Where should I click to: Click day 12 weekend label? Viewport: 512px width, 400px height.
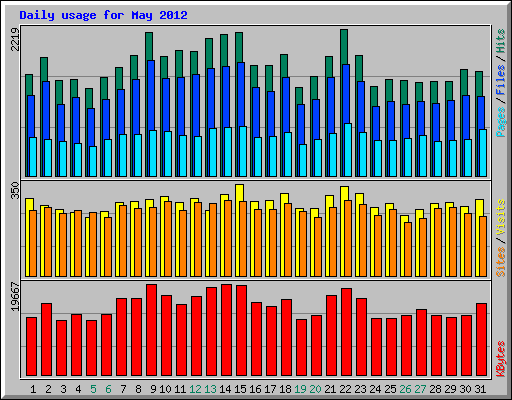click(195, 389)
